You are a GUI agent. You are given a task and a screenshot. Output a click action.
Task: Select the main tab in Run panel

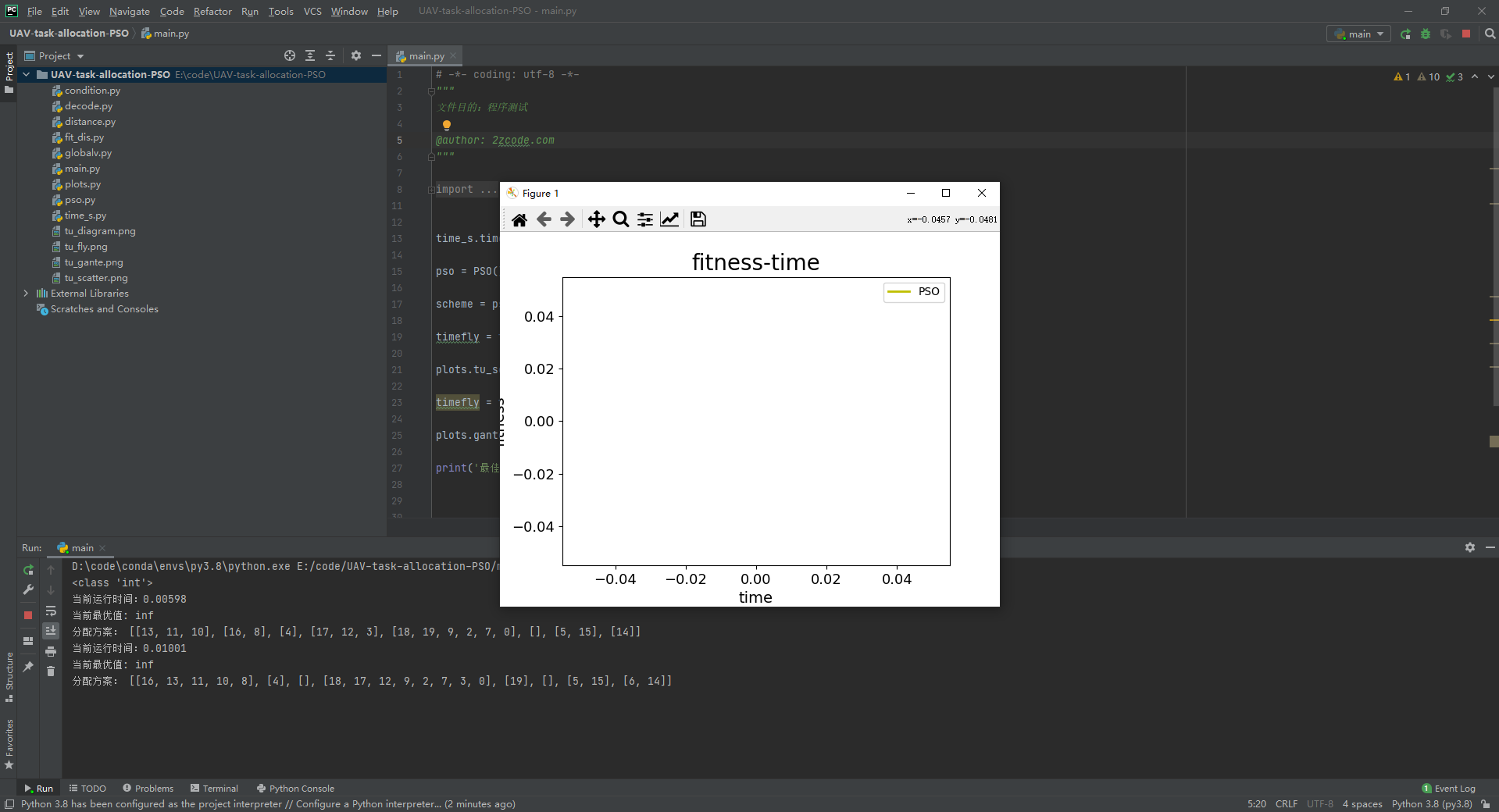(82, 547)
